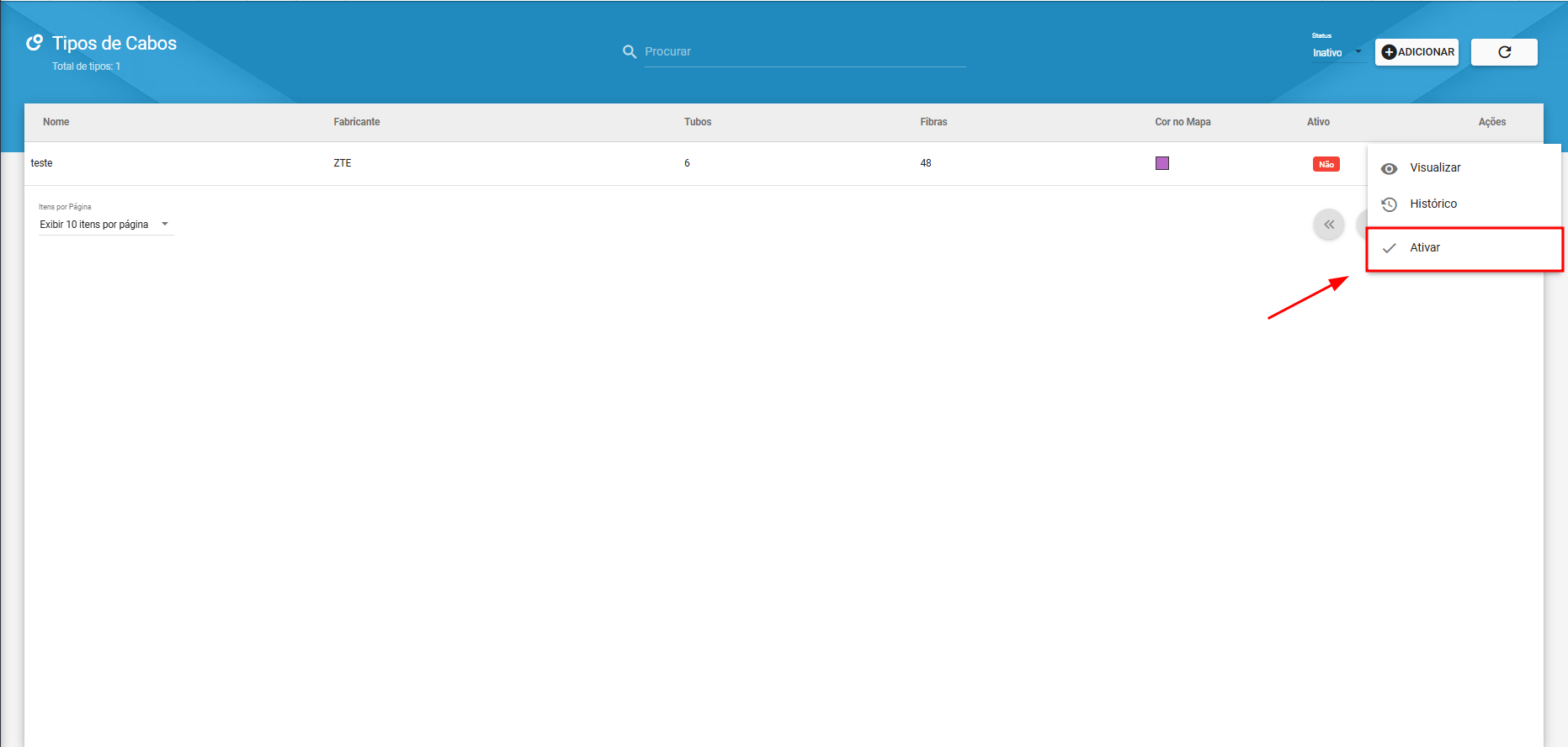Sort by the Nome column header
Screen dimensions: 1568x747
pos(56,122)
